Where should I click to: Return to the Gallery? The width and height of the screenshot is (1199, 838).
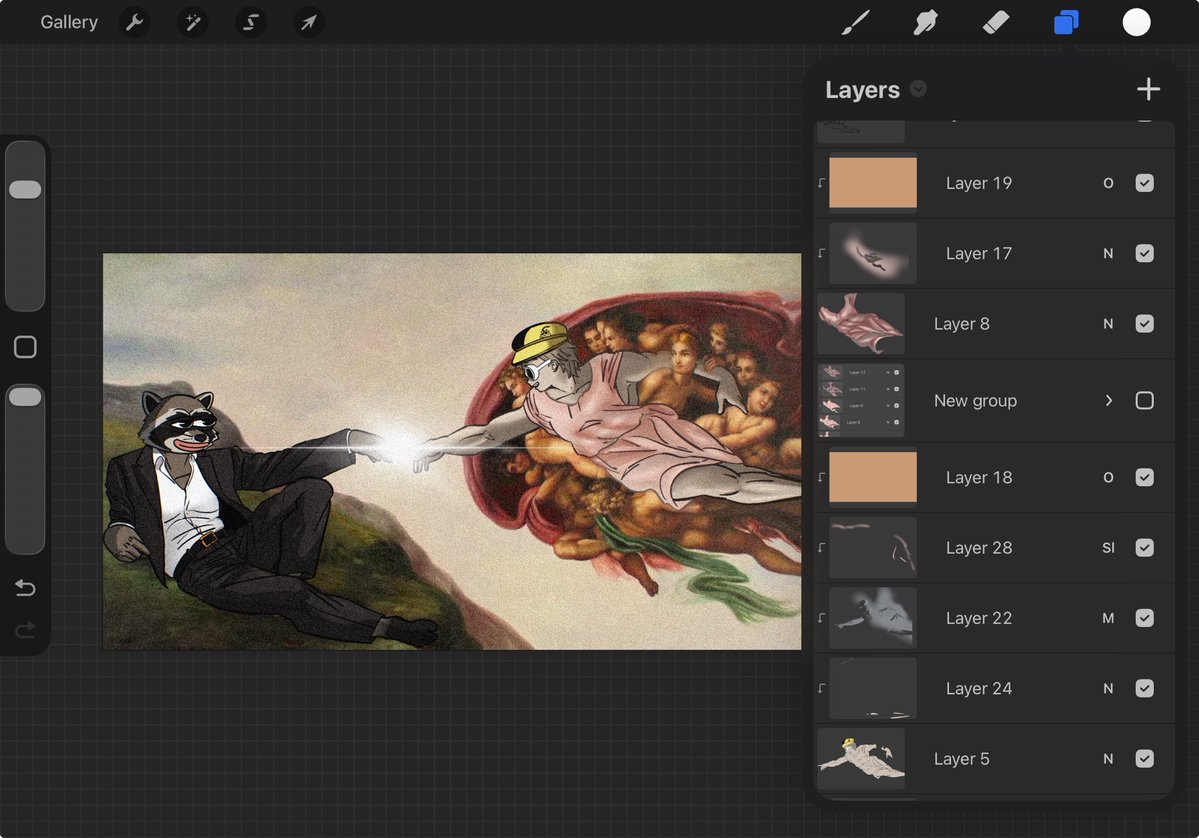[x=69, y=22]
